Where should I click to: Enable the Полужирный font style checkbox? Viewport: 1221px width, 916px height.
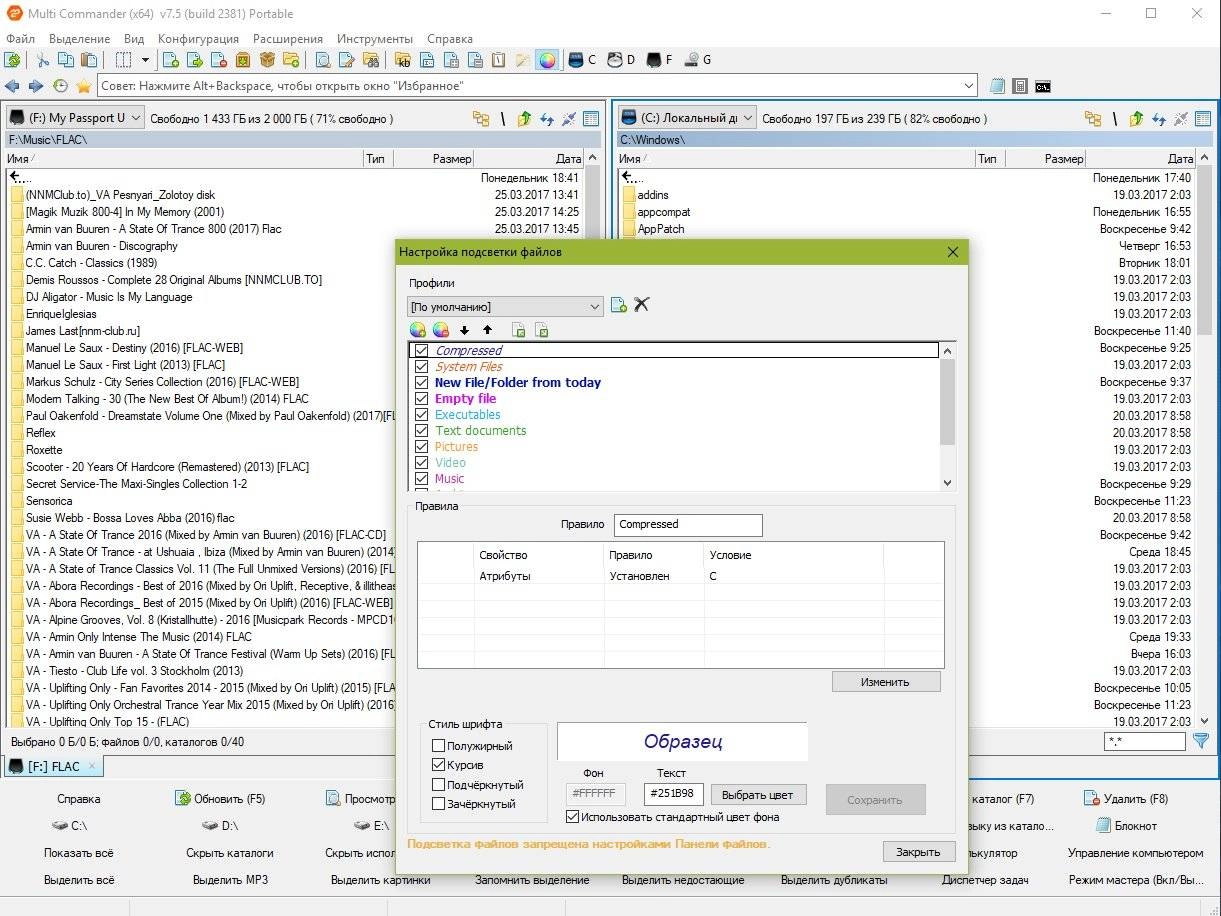[438, 746]
